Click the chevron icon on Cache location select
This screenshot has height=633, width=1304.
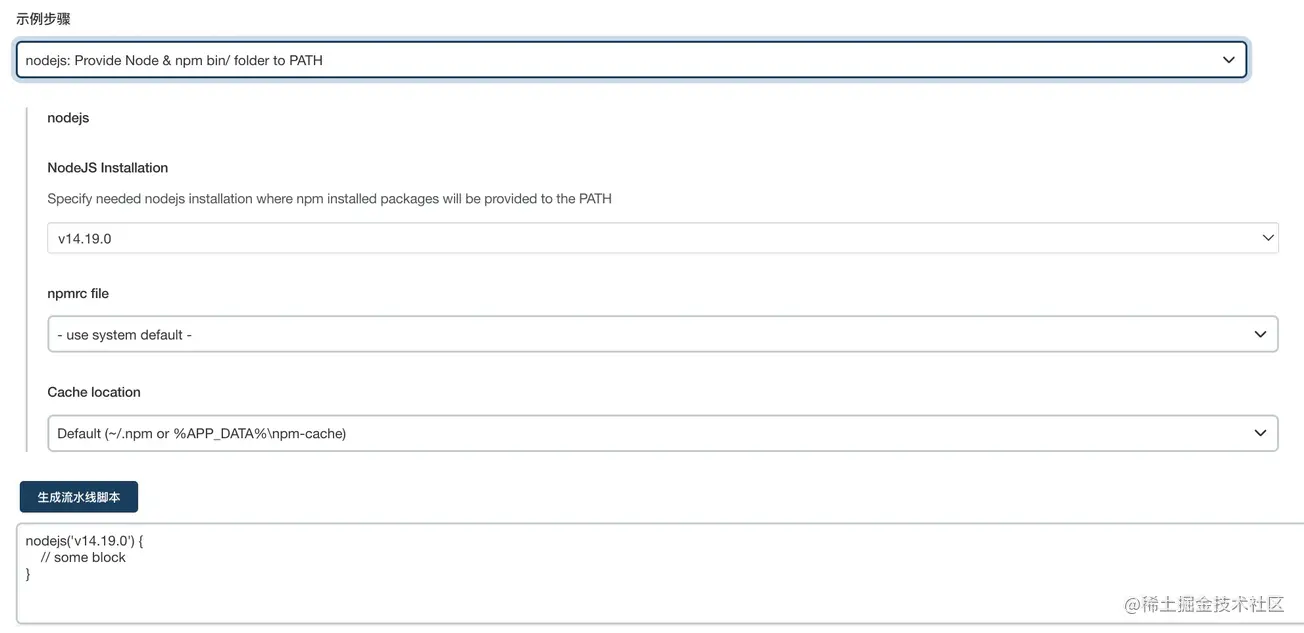click(x=1260, y=433)
